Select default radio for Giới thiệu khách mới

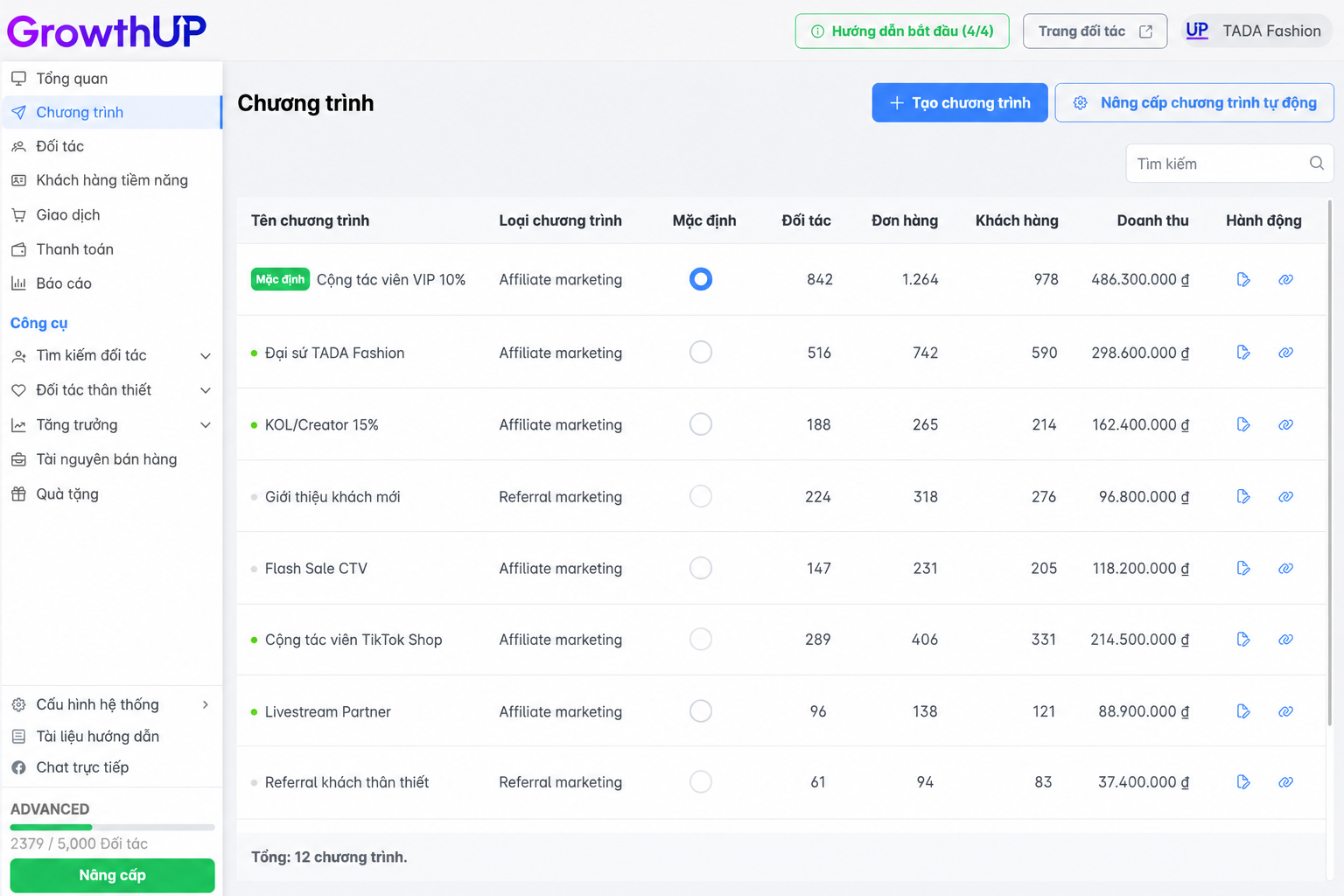[x=701, y=496]
